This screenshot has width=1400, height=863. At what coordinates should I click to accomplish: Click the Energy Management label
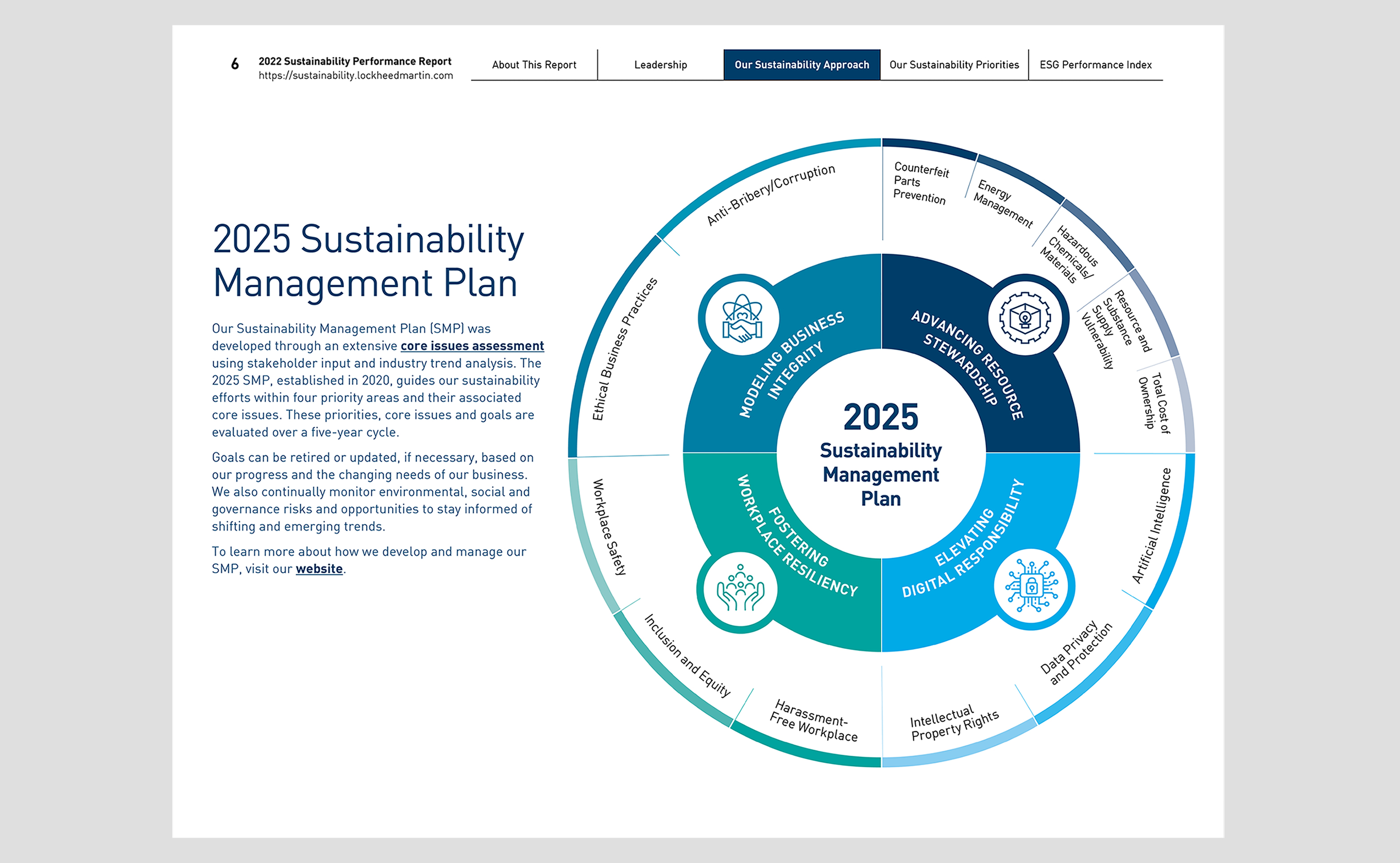pos(1004,204)
